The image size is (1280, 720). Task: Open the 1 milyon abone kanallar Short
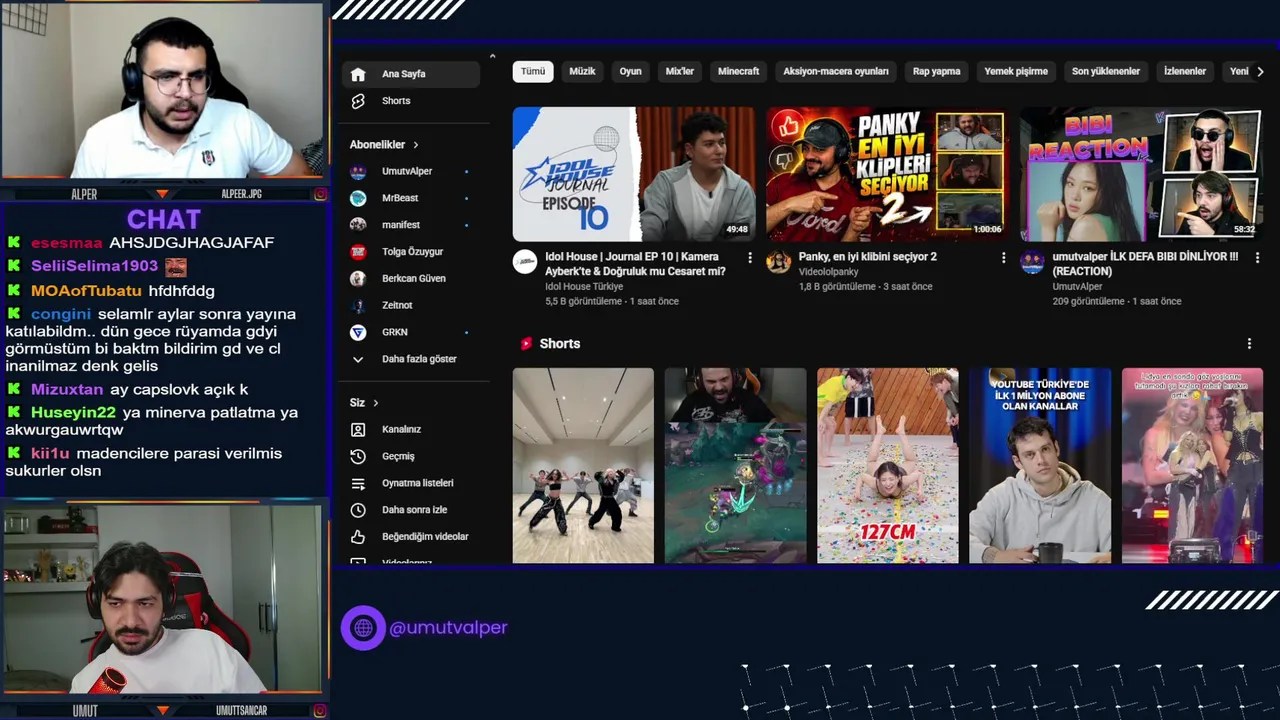(x=1039, y=466)
